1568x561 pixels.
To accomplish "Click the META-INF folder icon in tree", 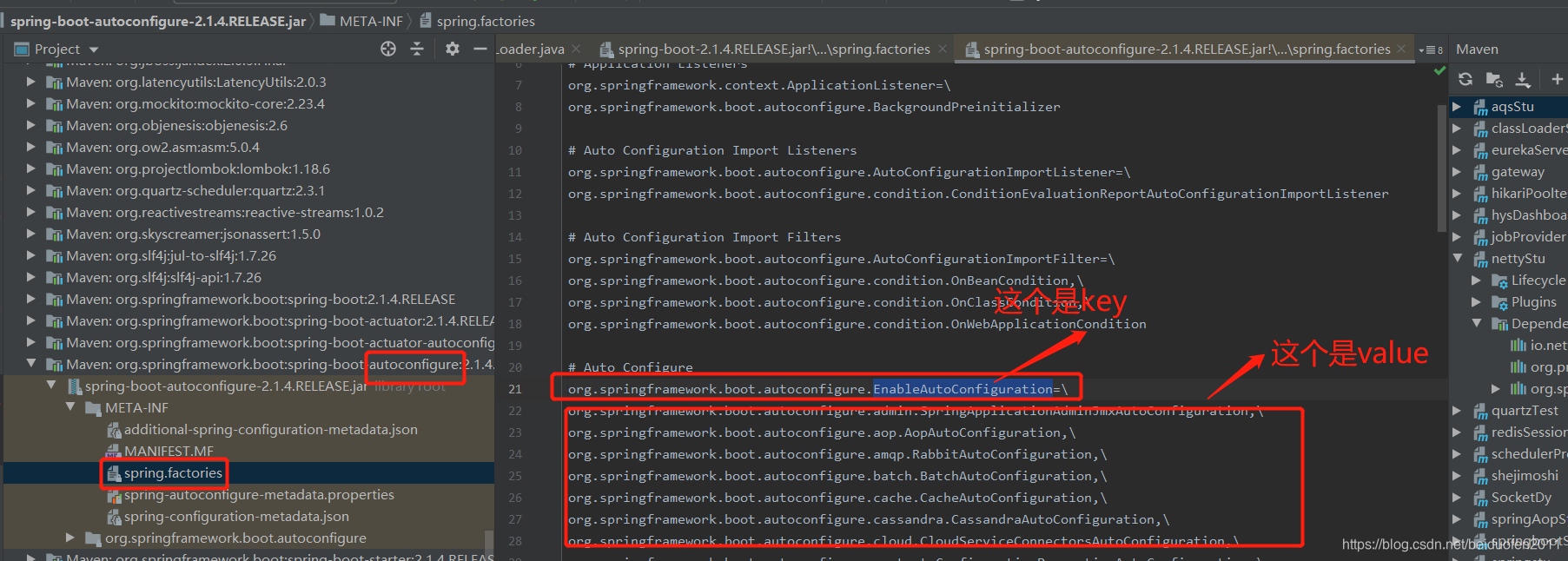I will tap(94, 408).
